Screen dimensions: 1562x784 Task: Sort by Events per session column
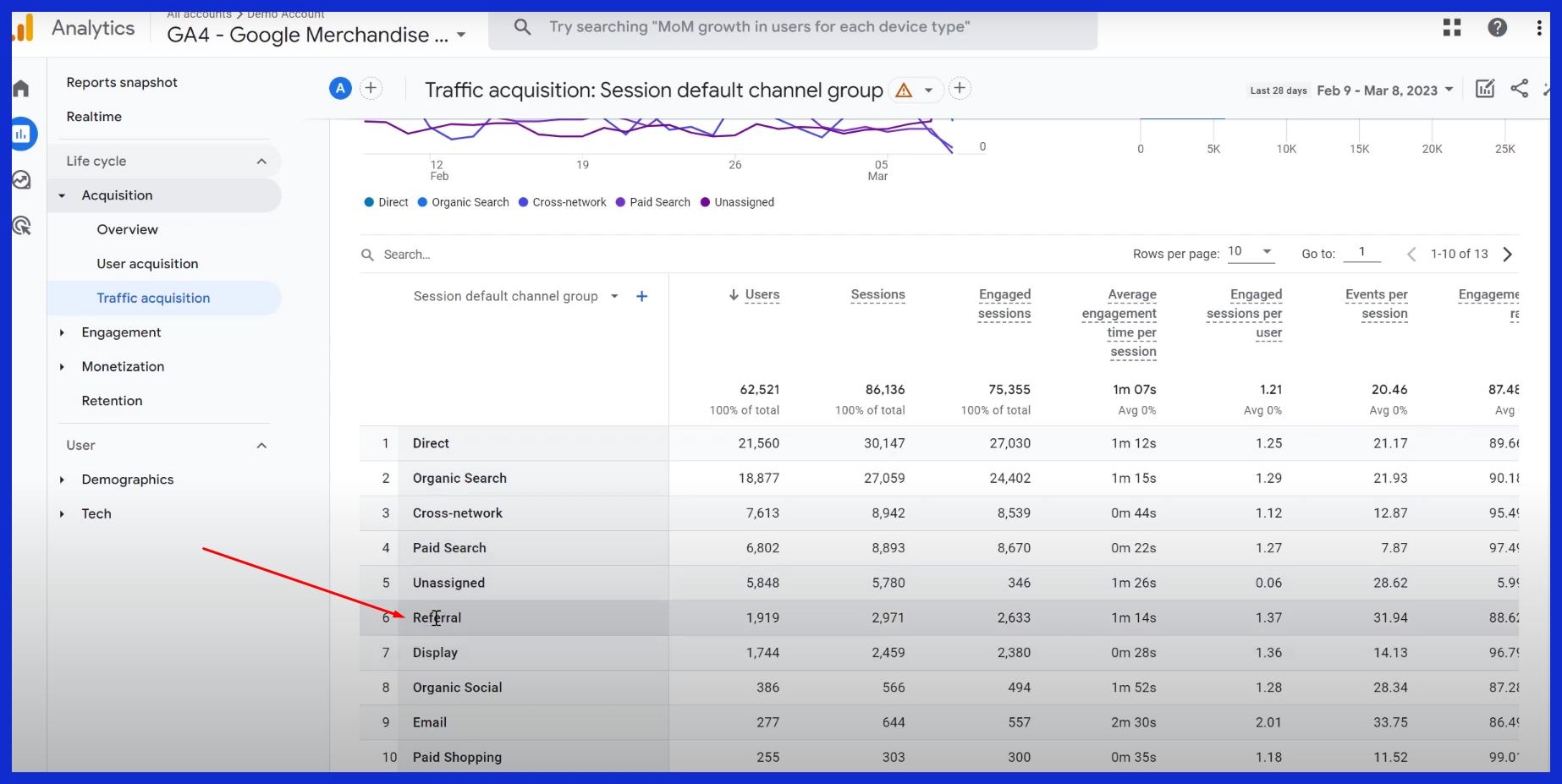pos(1377,304)
